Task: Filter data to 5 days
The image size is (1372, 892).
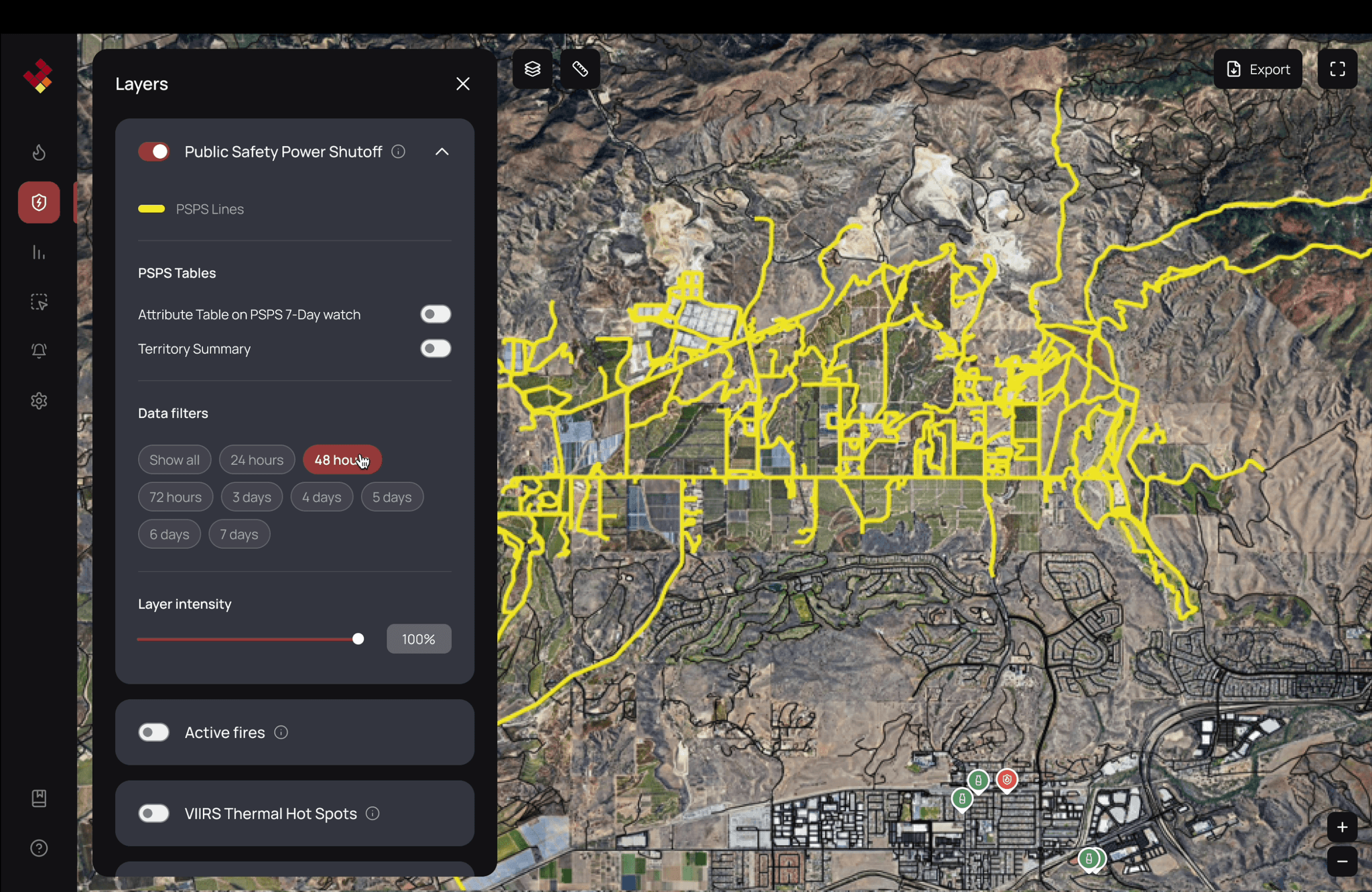Action: 392,498
